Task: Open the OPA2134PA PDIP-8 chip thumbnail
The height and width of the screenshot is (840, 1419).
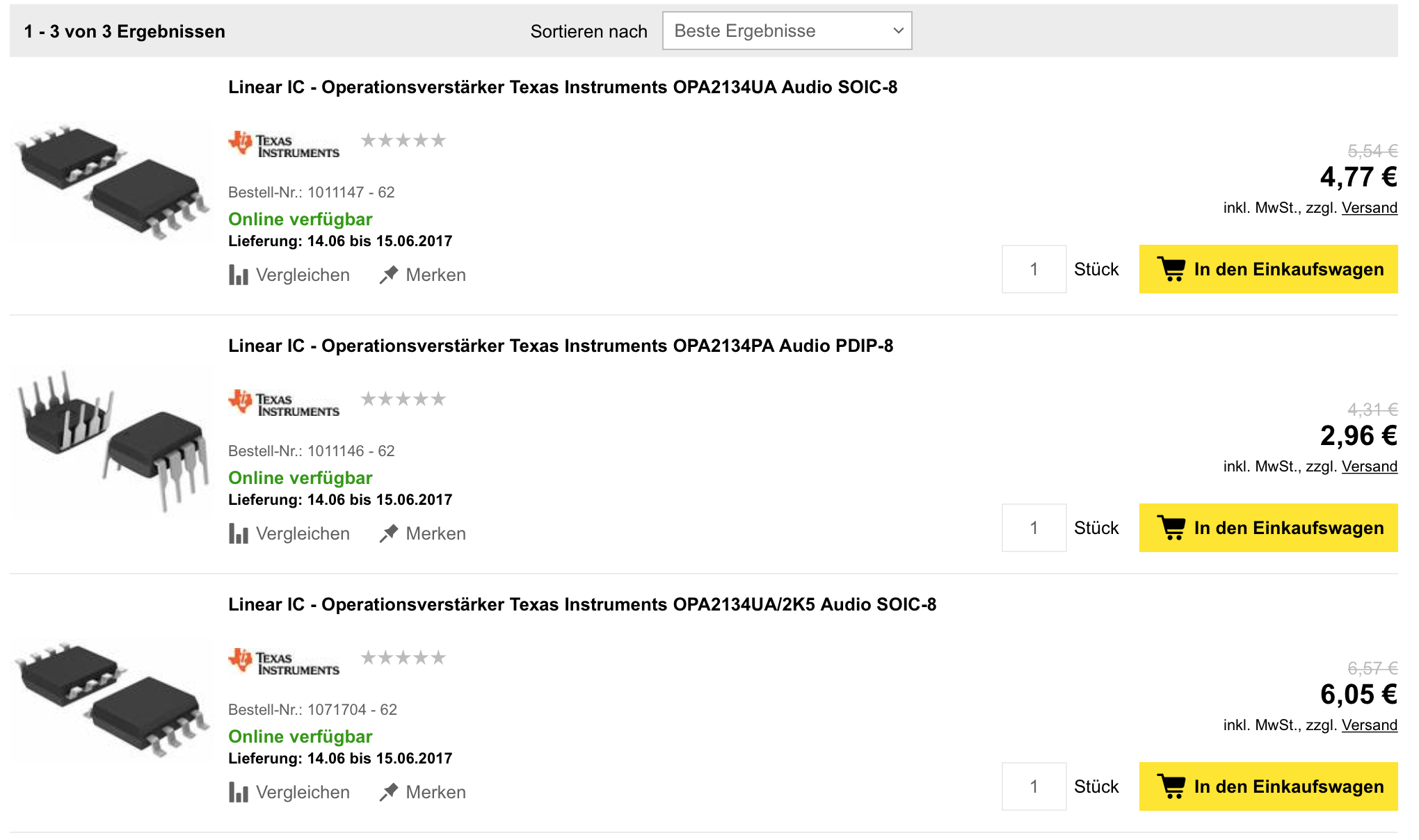Action: click(111, 441)
